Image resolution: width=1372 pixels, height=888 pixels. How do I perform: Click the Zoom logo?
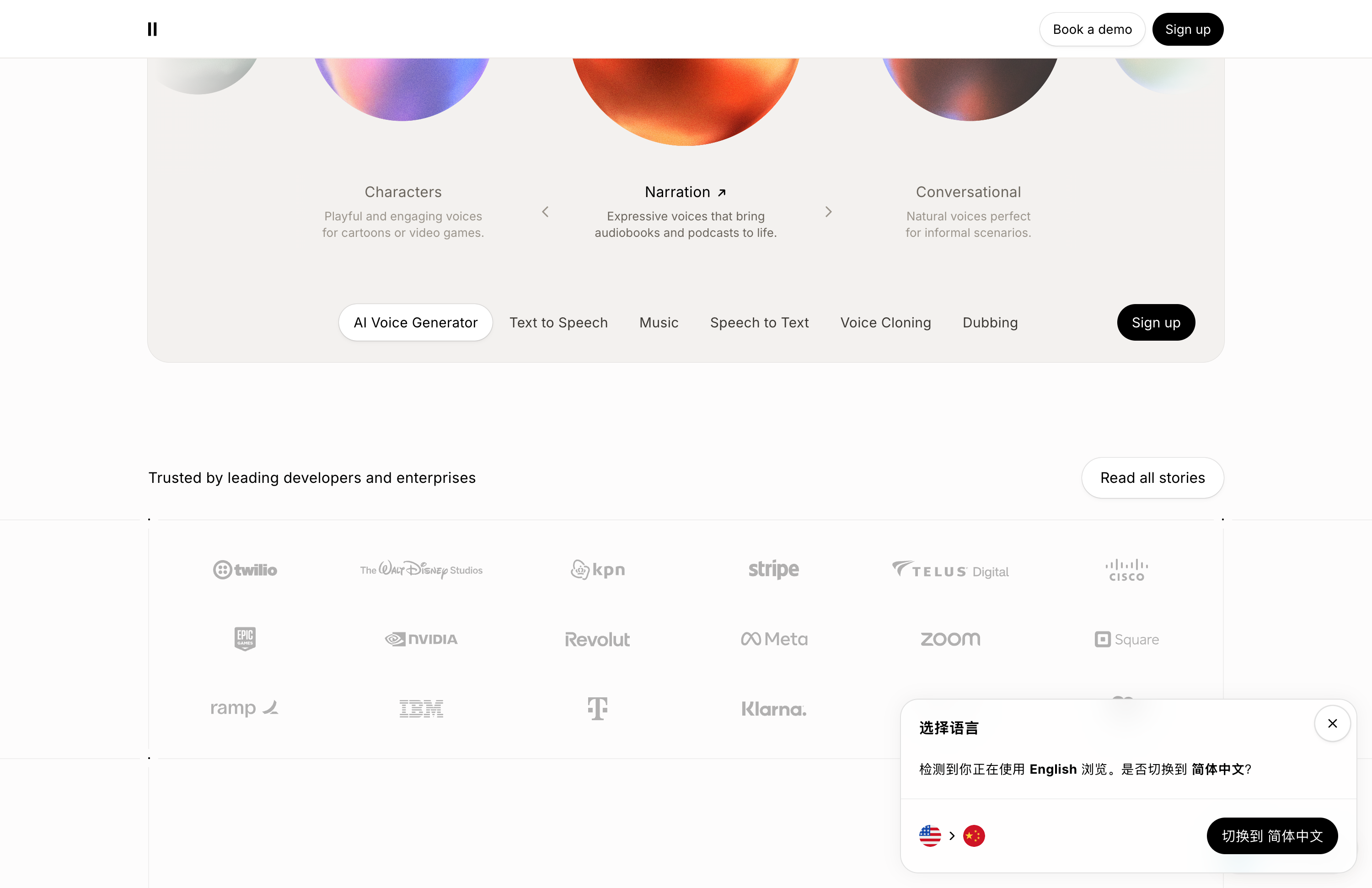tap(950, 638)
